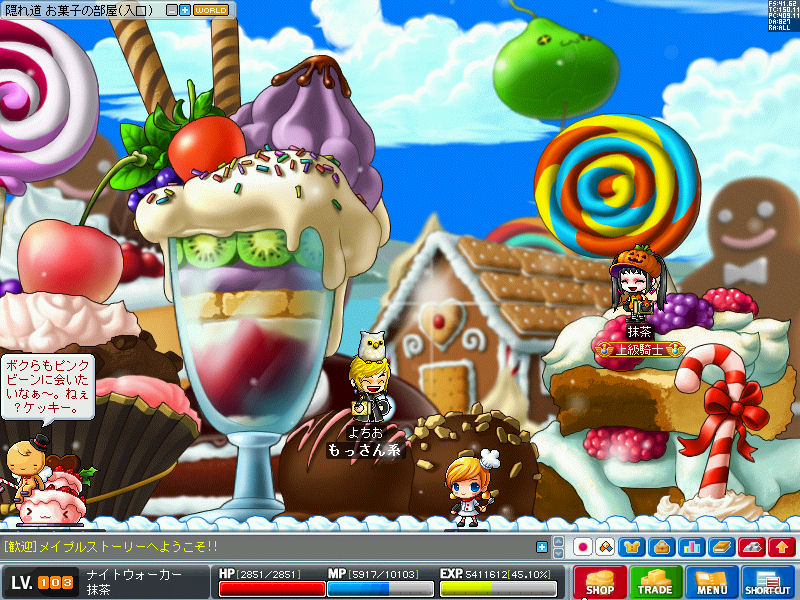Expand the minimap with the plus button

click(185, 10)
